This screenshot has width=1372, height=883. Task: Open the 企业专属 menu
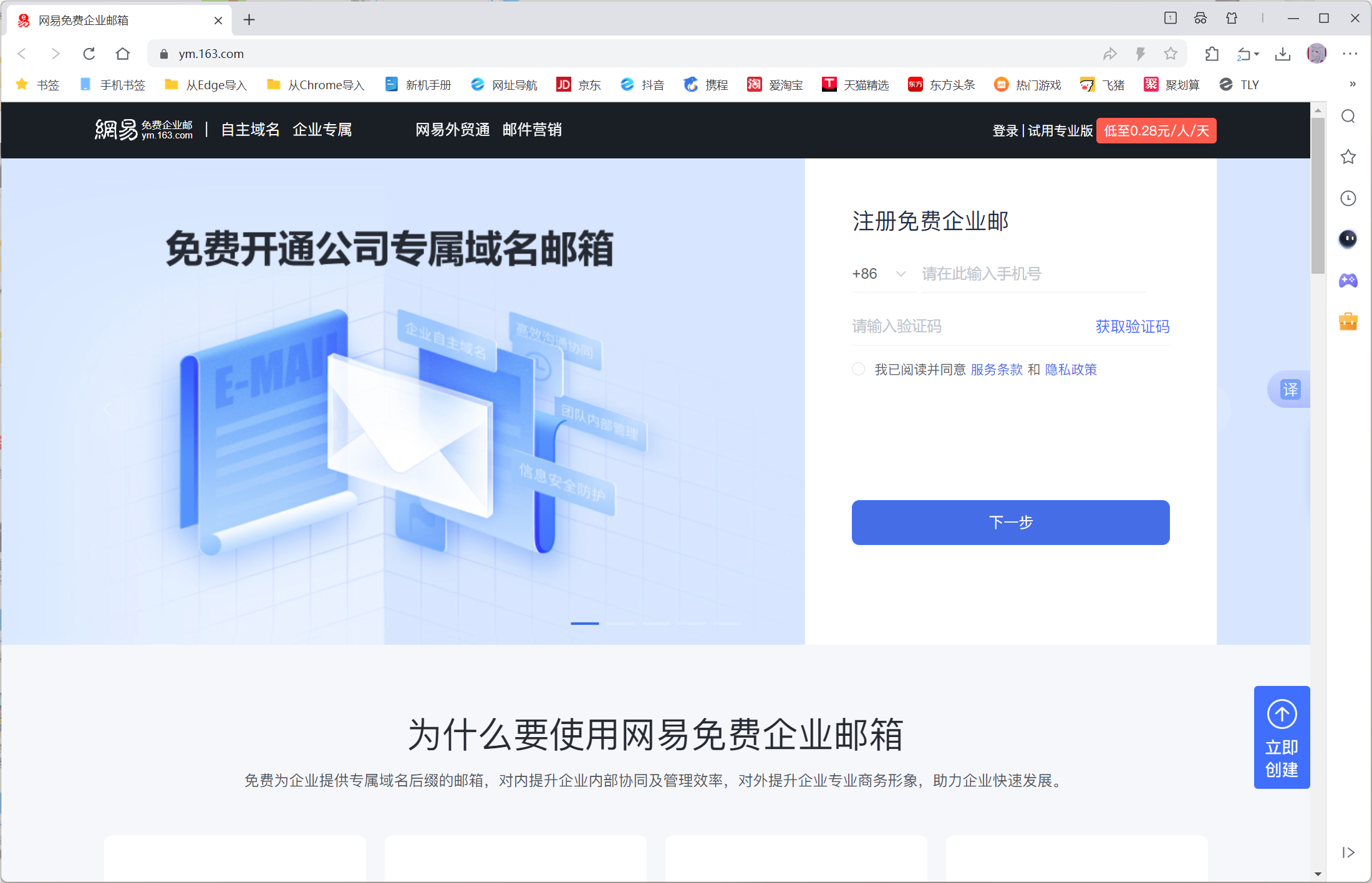322,130
